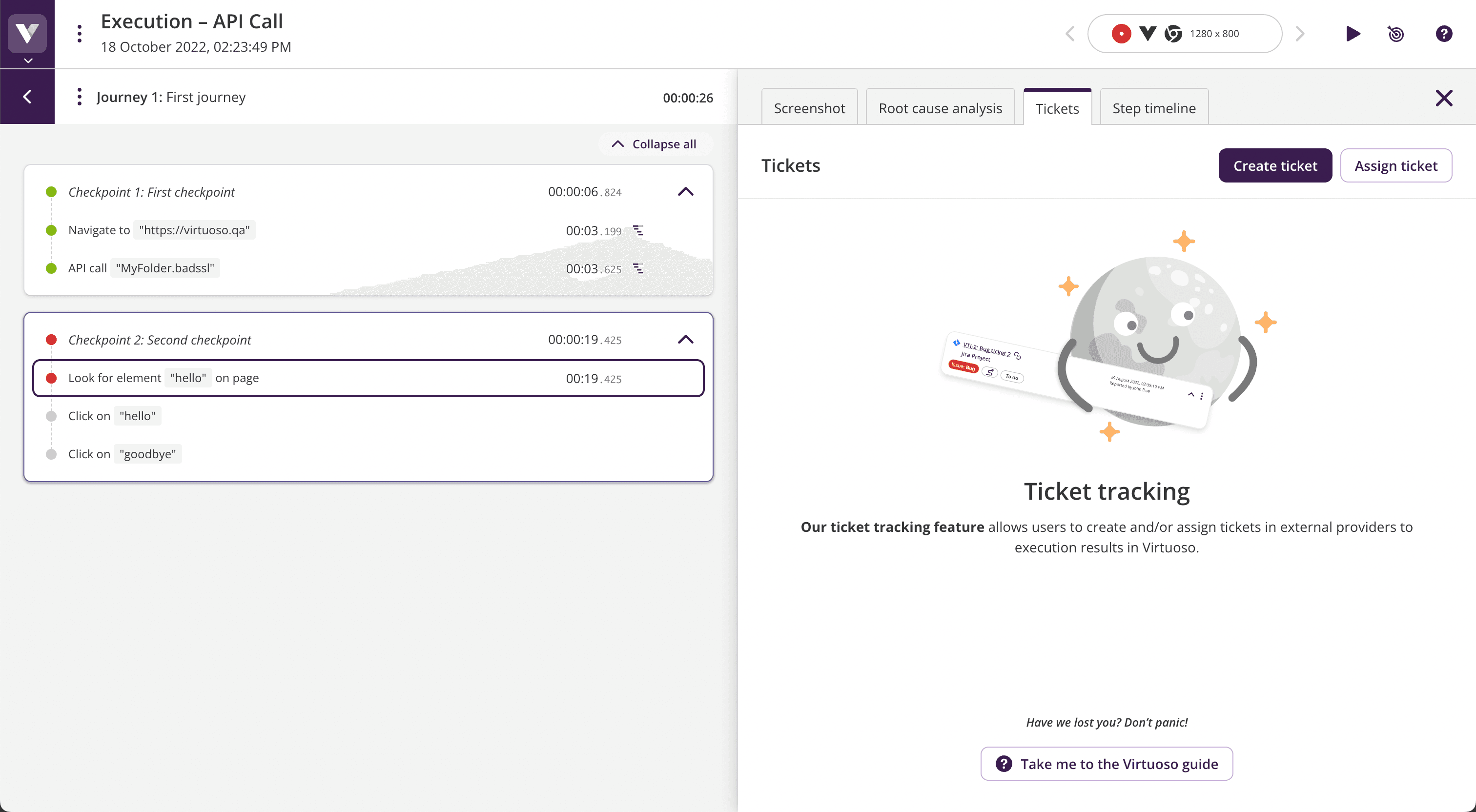Image resolution: width=1476 pixels, height=812 pixels.
Task: Collapse Checkpoint 2: Second checkpoint
Action: (x=685, y=339)
